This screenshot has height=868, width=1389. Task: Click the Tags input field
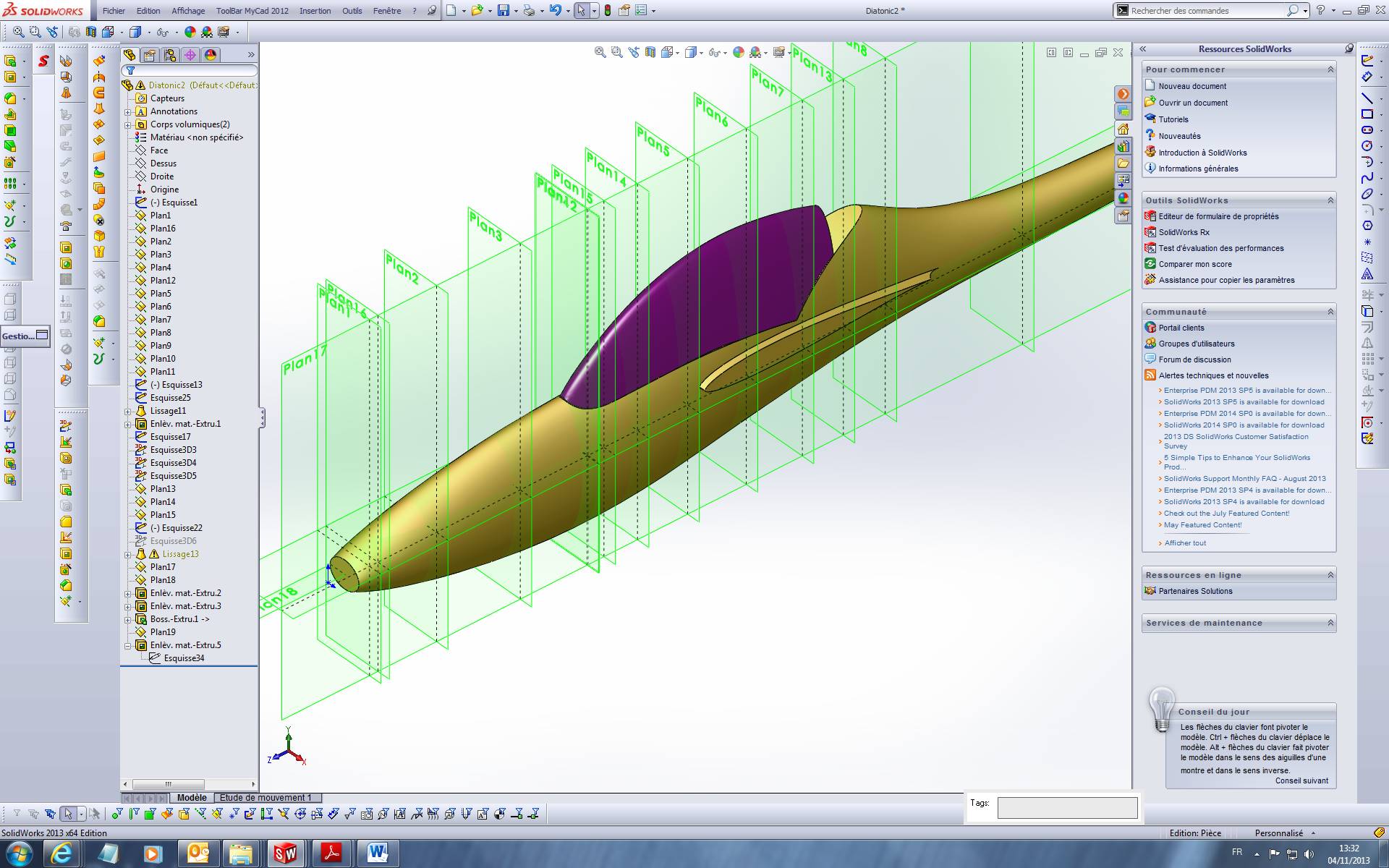(1067, 808)
